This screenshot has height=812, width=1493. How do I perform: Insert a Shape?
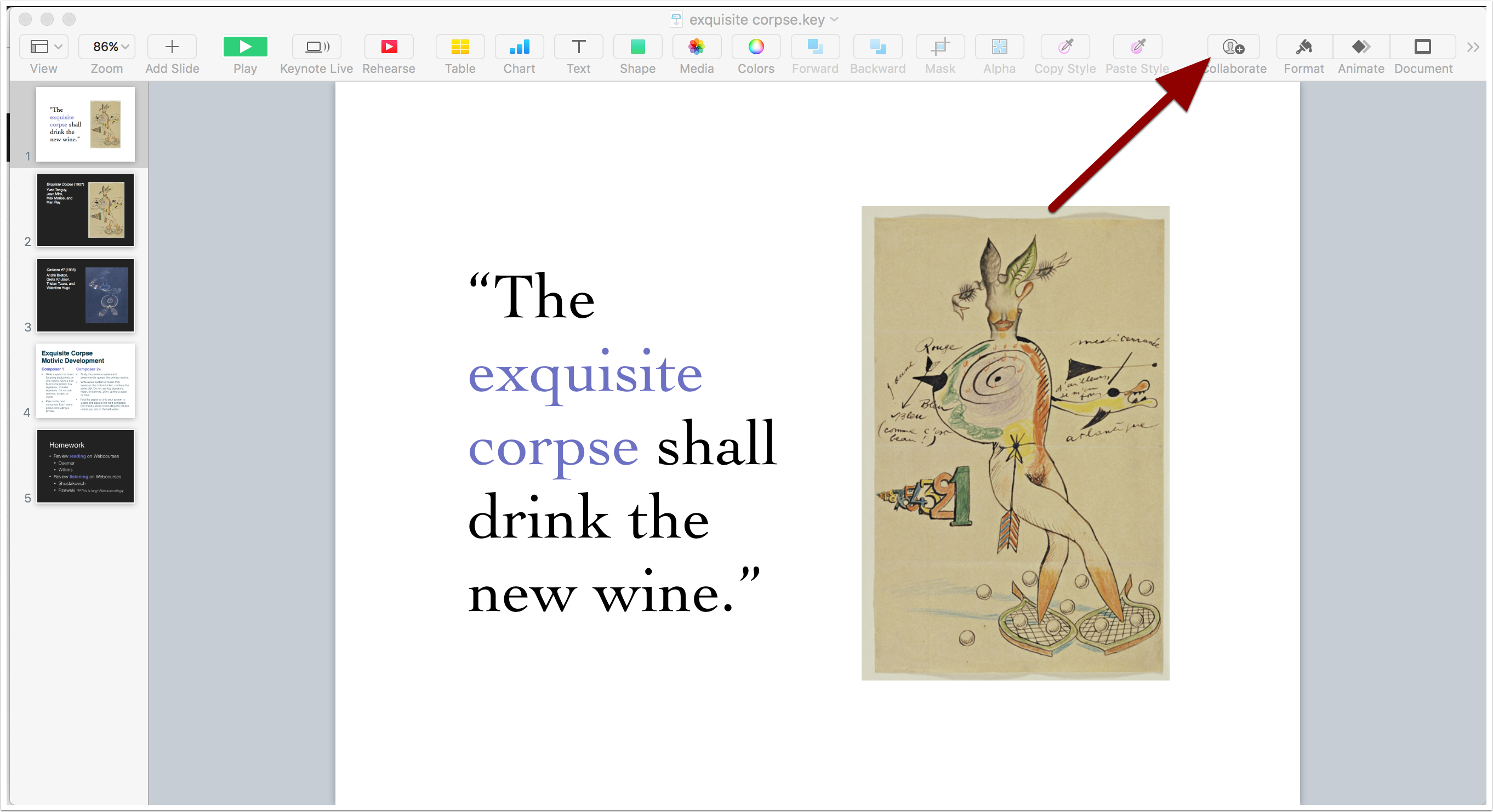pos(637,47)
